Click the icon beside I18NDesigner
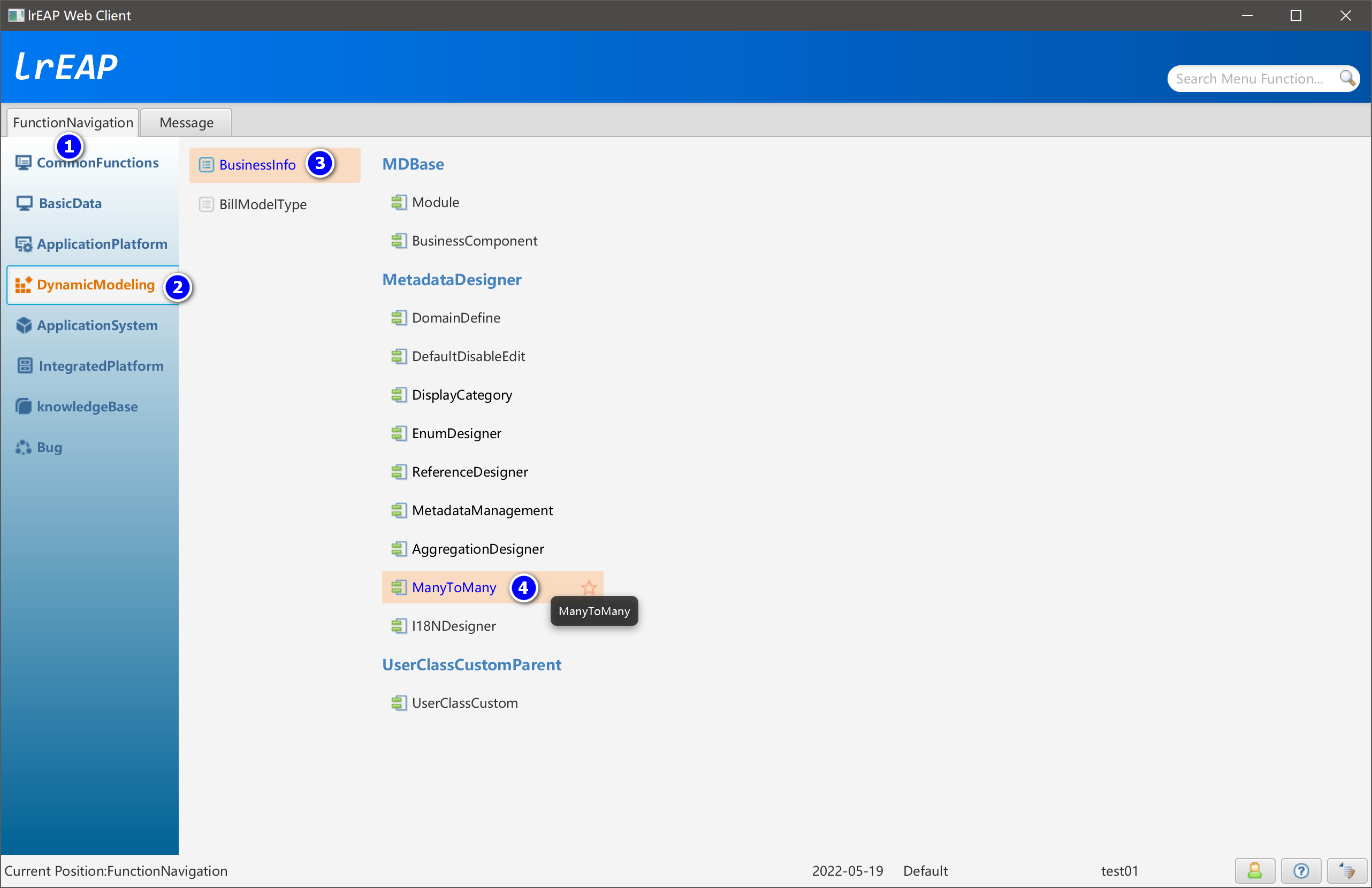The width and height of the screenshot is (1372, 888). (x=399, y=626)
